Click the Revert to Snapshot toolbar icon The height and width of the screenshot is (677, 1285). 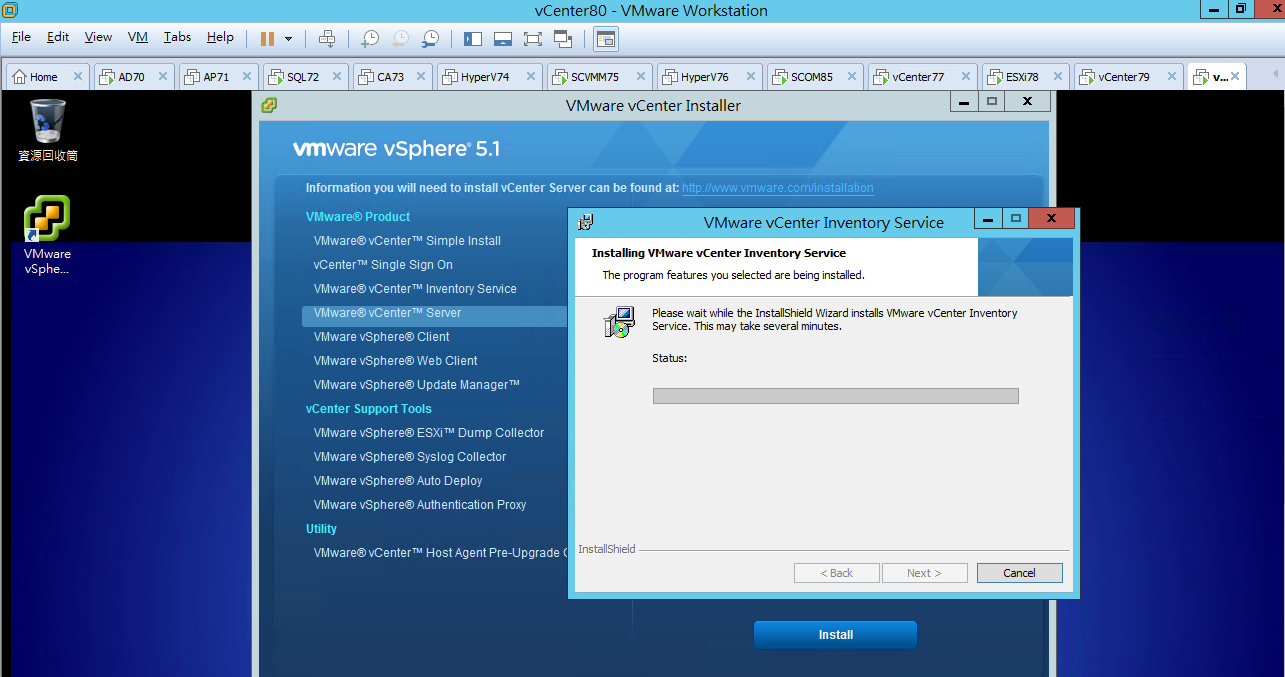400,38
